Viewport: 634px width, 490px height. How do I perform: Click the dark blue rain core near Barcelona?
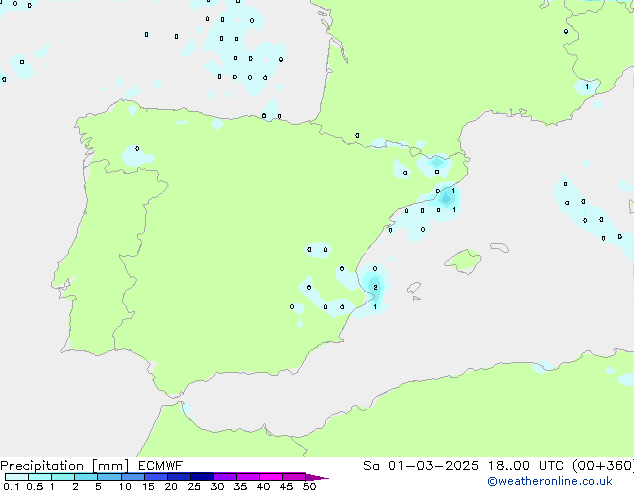446,197
